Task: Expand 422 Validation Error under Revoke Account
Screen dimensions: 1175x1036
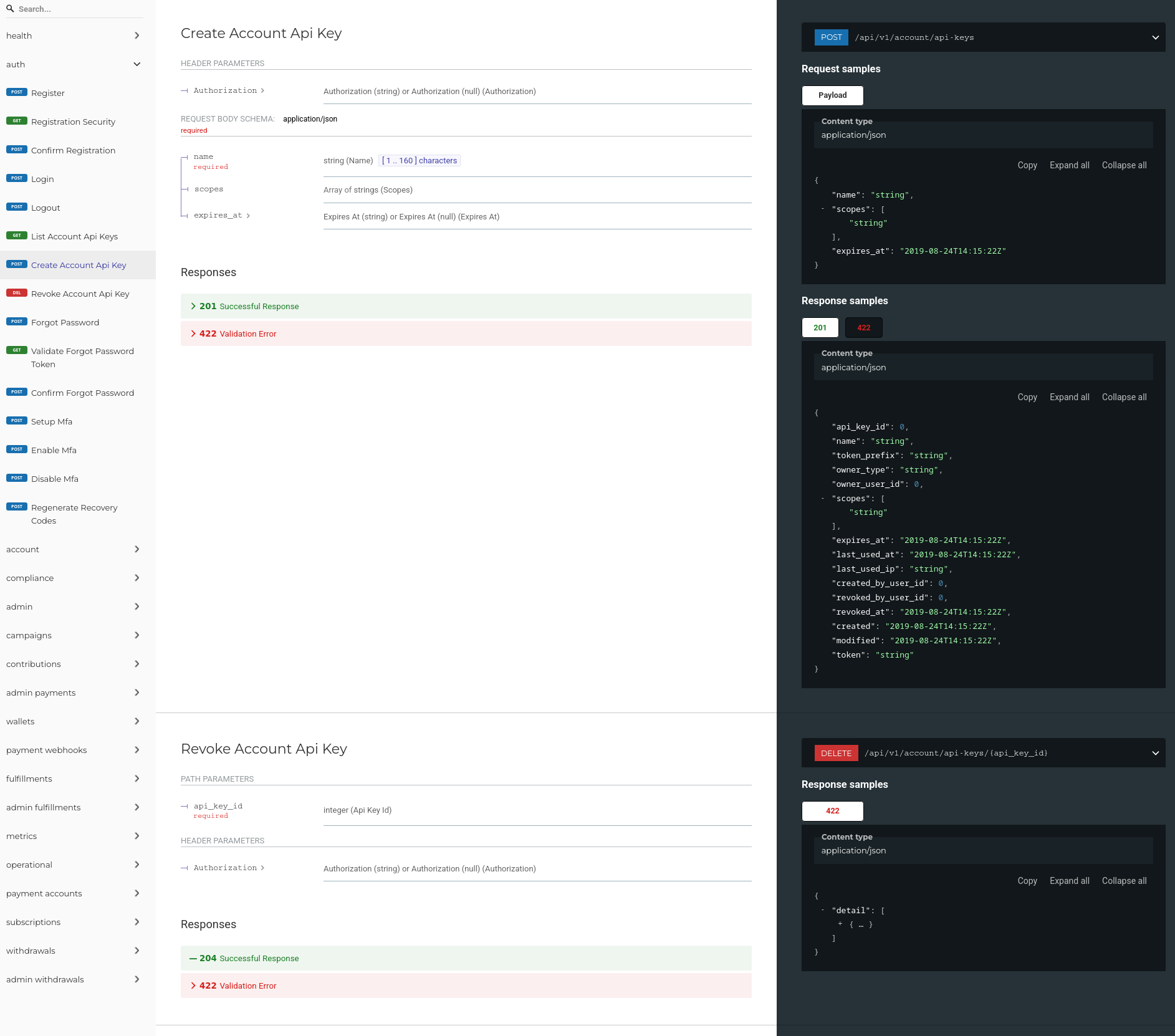Action: pyautogui.click(x=466, y=986)
